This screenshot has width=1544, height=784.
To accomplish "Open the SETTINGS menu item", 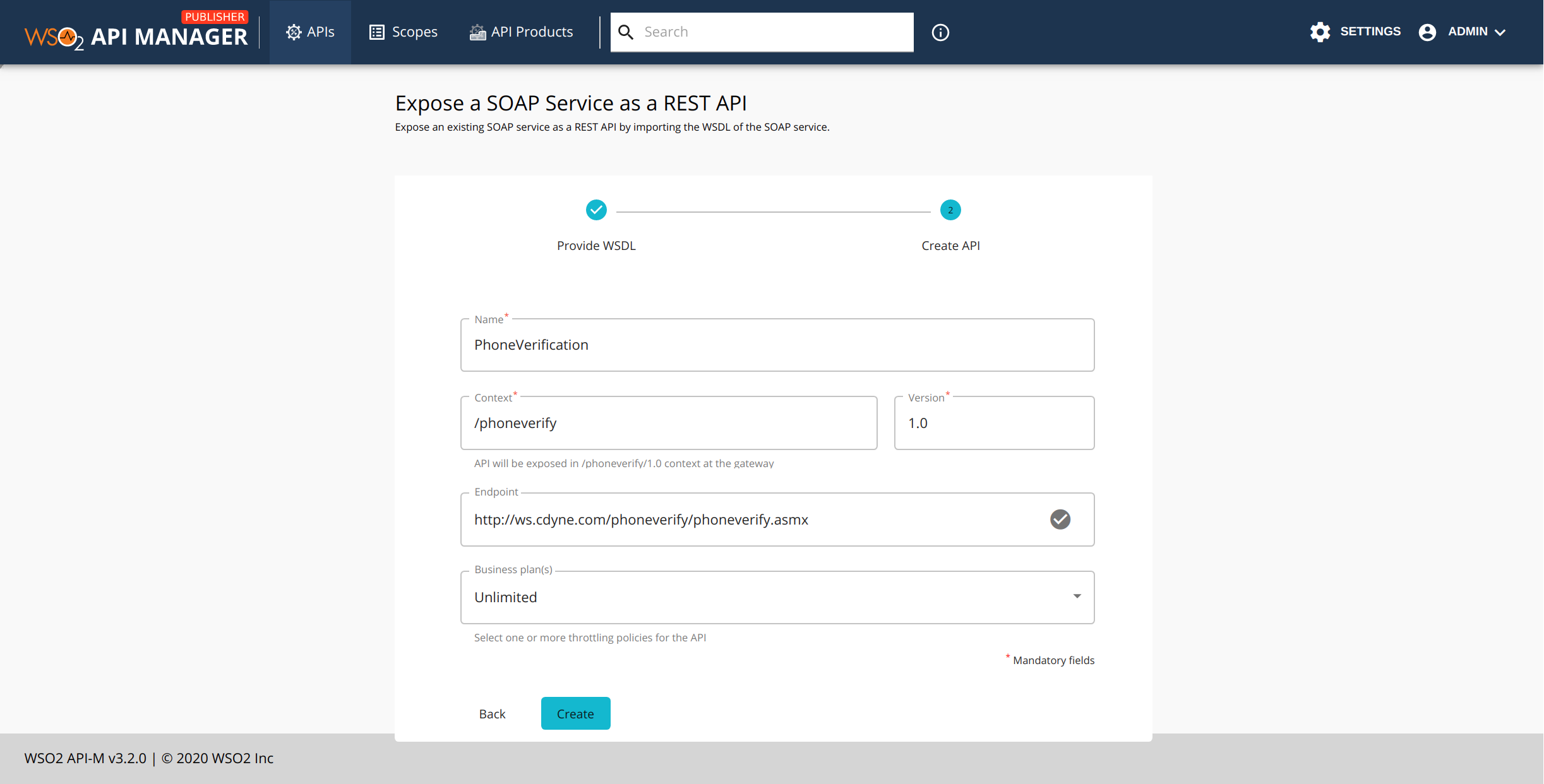I will 1370,32.
